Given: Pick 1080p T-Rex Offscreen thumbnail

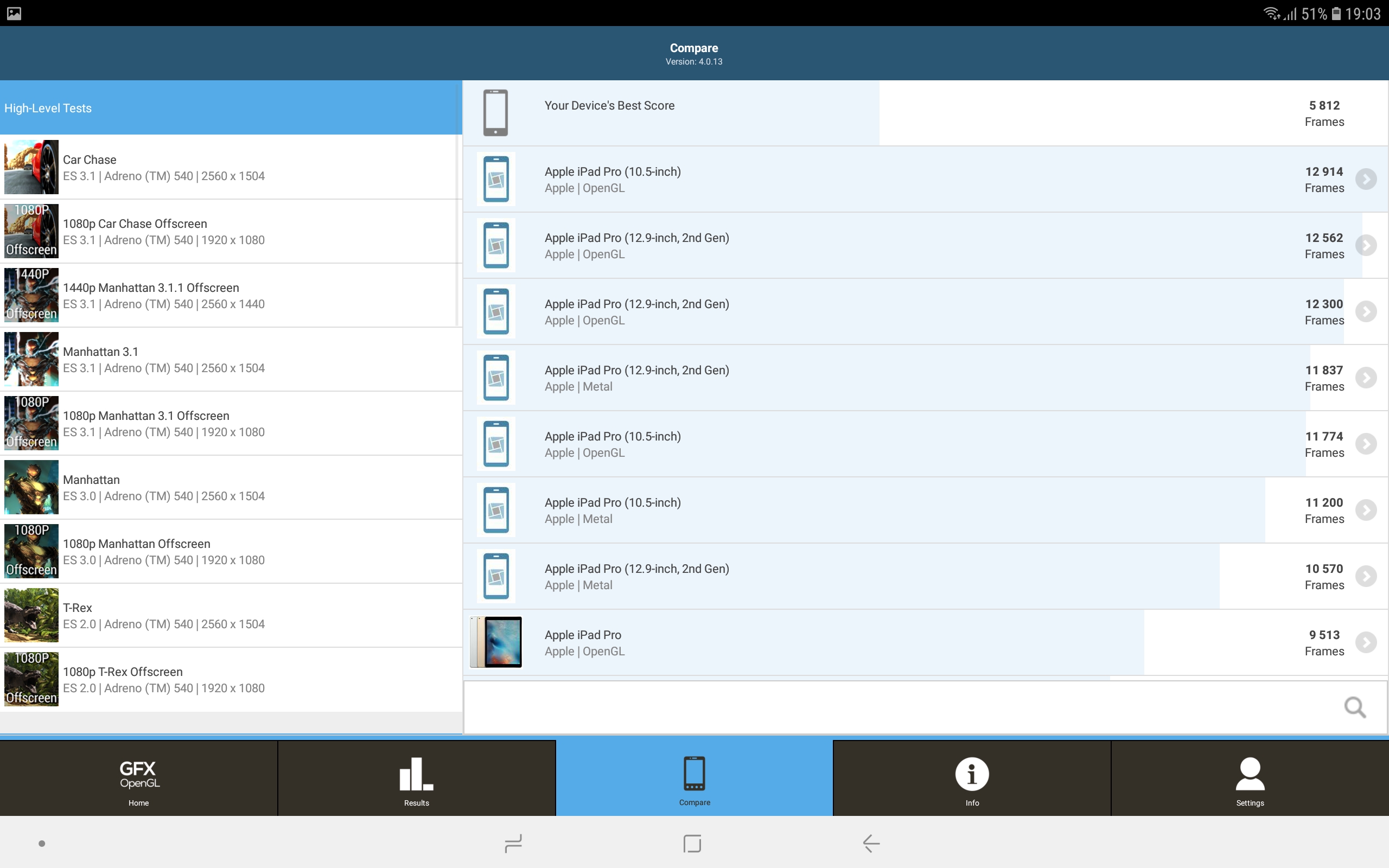Looking at the screenshot, I should (x=31, y=679).
